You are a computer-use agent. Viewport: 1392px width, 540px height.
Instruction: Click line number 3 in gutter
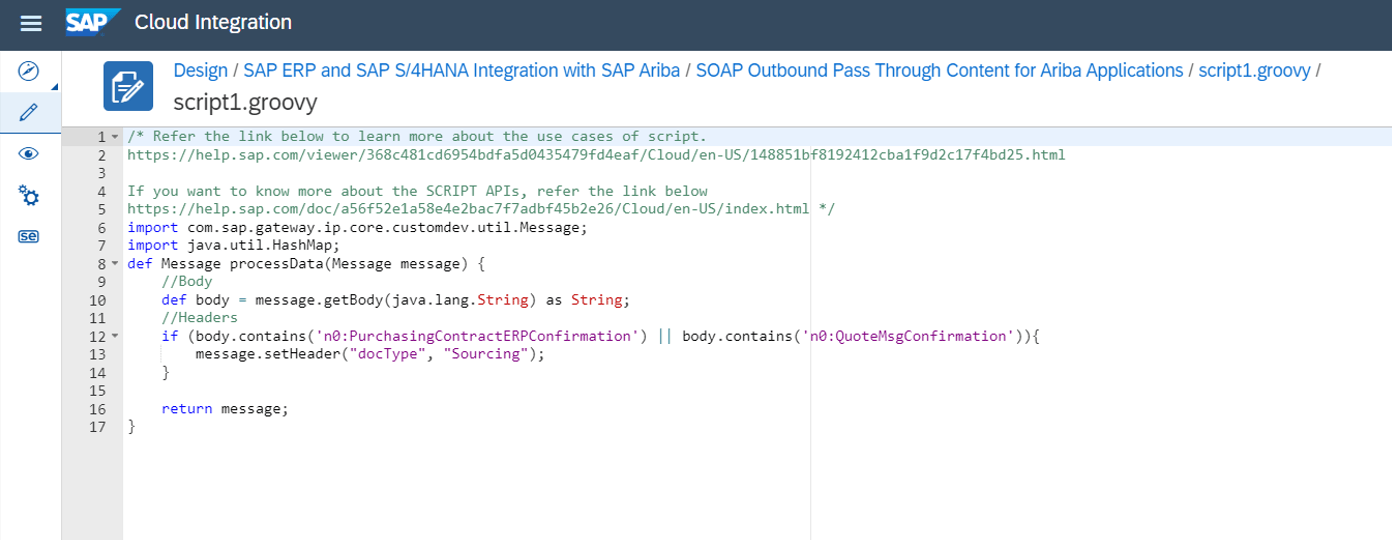[102, 173]
